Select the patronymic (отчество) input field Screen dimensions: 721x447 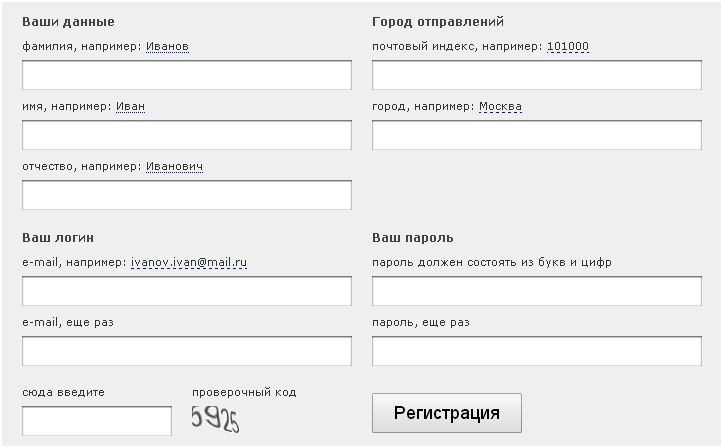coord(186,195)
